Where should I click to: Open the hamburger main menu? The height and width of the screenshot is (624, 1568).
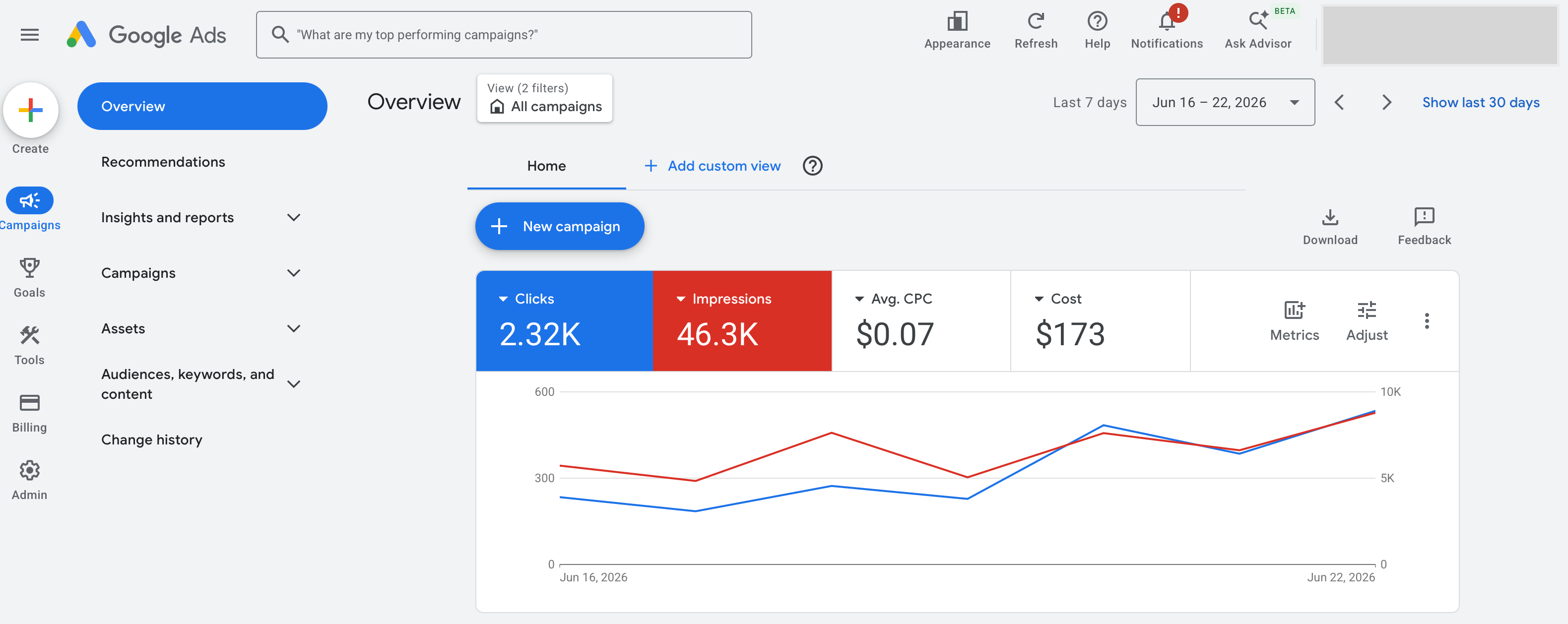29,35
